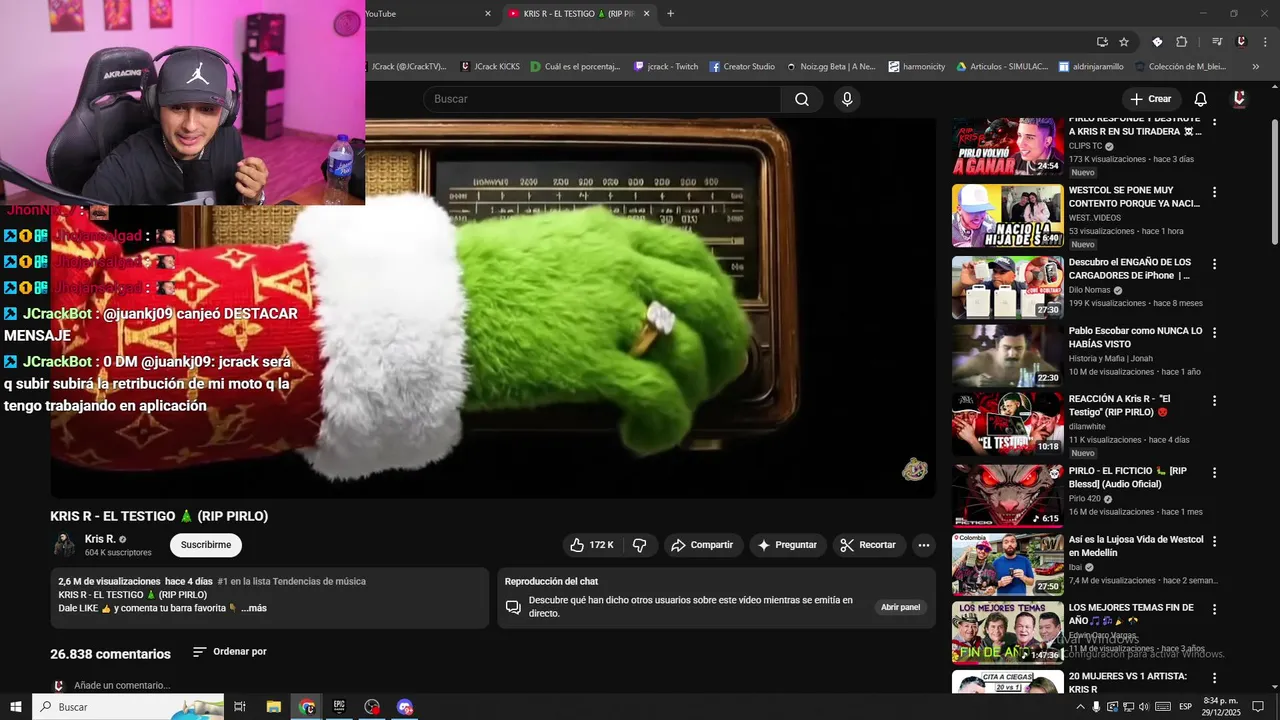Click the Recortar clip button
This screenshot has height=720, width=1280.
click(868, 545)
